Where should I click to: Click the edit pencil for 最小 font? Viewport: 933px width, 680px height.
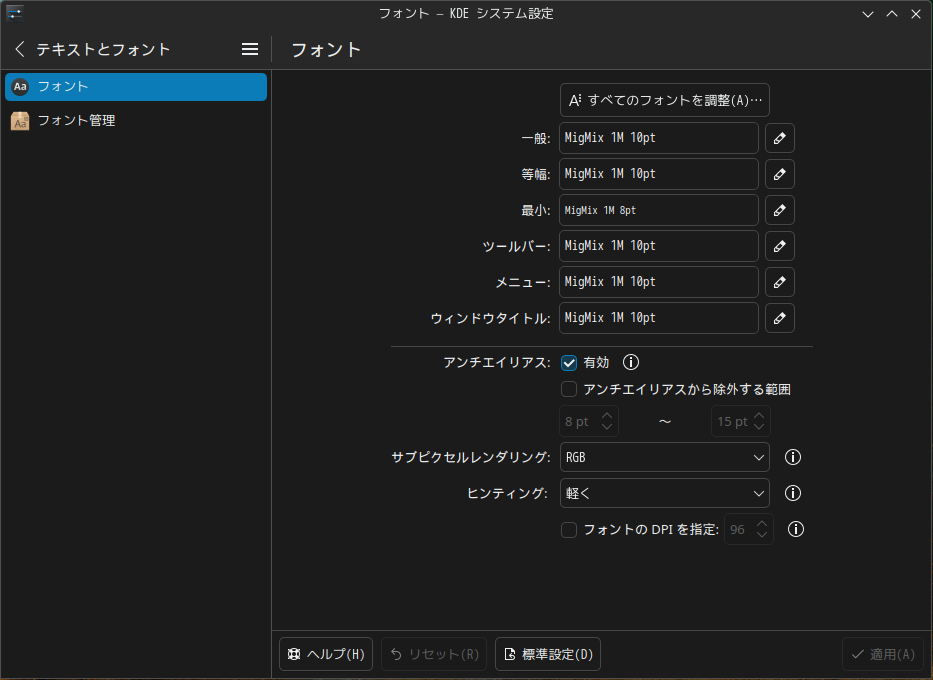(x=779, y=210)
